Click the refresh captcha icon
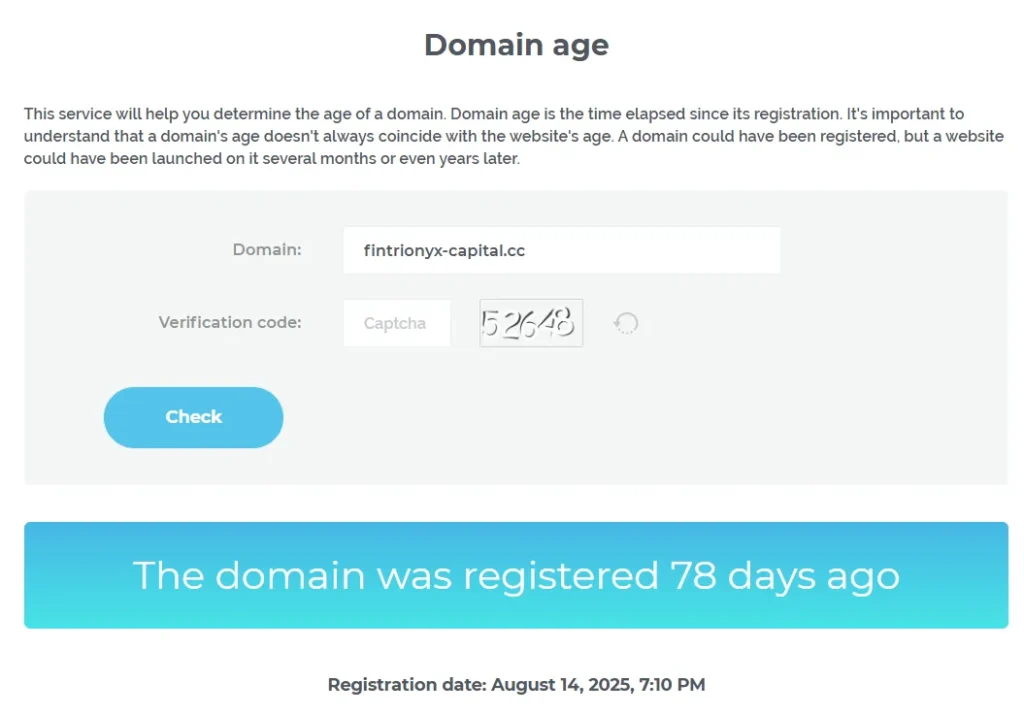 pos(626,323)
